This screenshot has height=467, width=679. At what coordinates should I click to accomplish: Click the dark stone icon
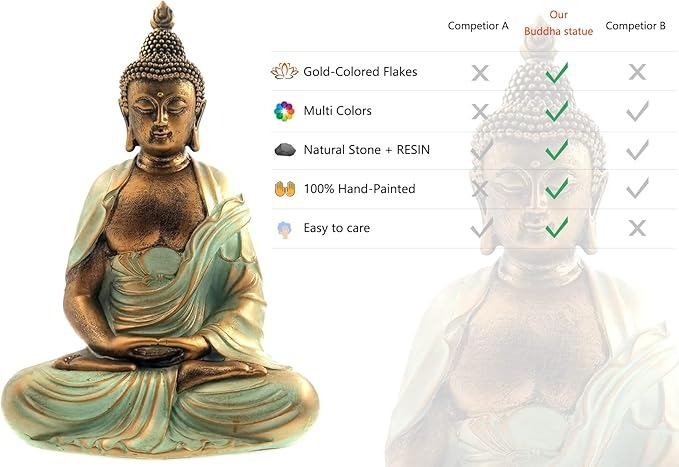pos(285,150)
